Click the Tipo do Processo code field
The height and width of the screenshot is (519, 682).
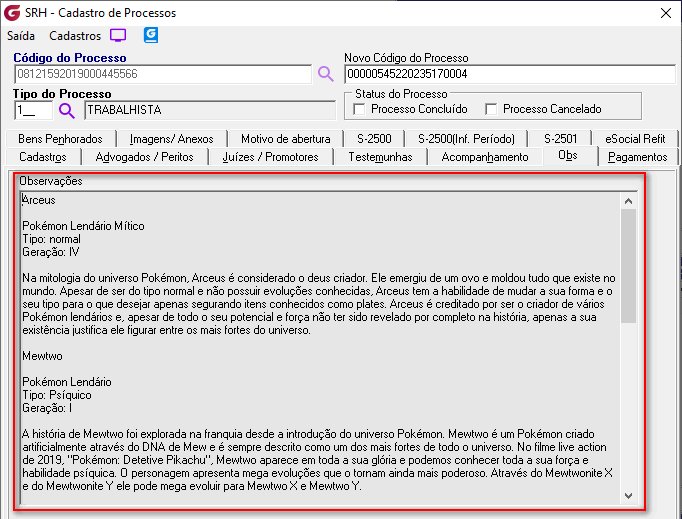point(33,110)
